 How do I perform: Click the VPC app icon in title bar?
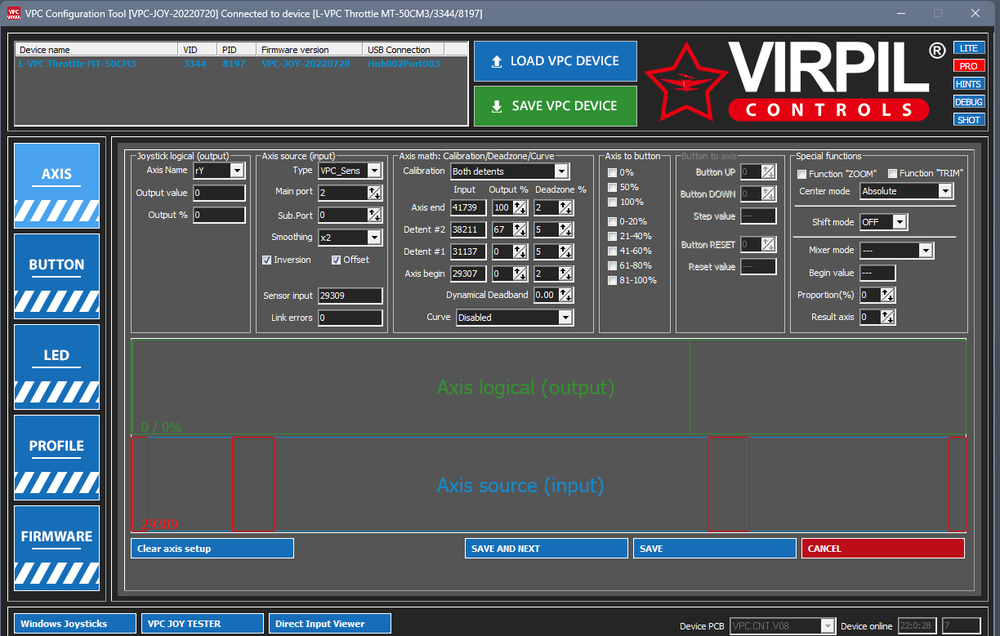tap(13, 13)
